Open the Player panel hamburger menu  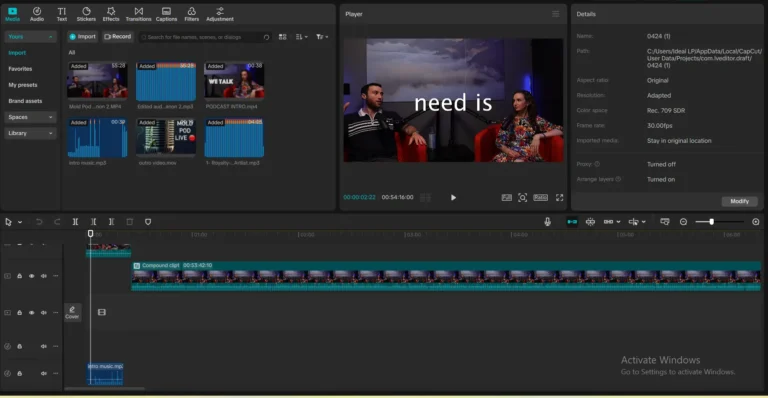555,14
